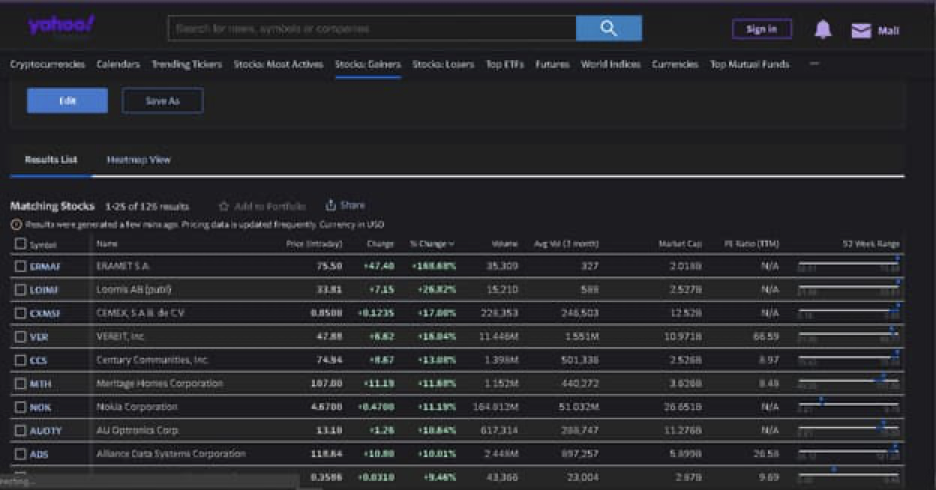Open LOIMF ticker link
The height and width of the screenshot is (490, 936).
[x=44, y=290]
